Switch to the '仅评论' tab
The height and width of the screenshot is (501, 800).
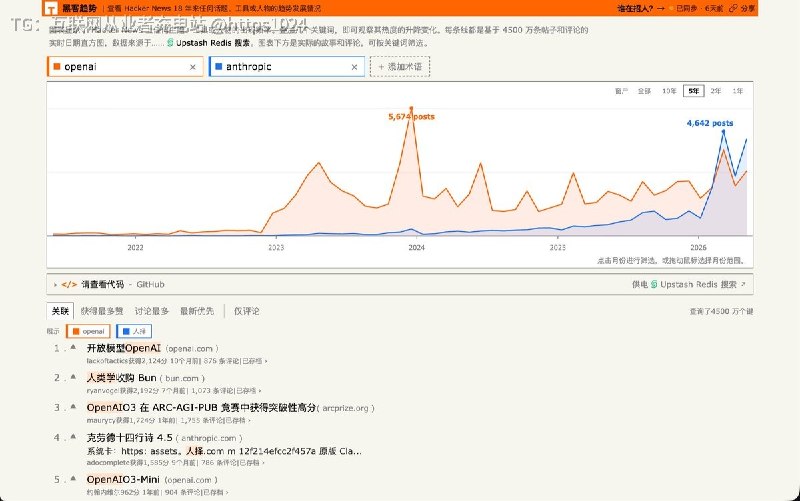pyautogui.click(x=246, y=311)
